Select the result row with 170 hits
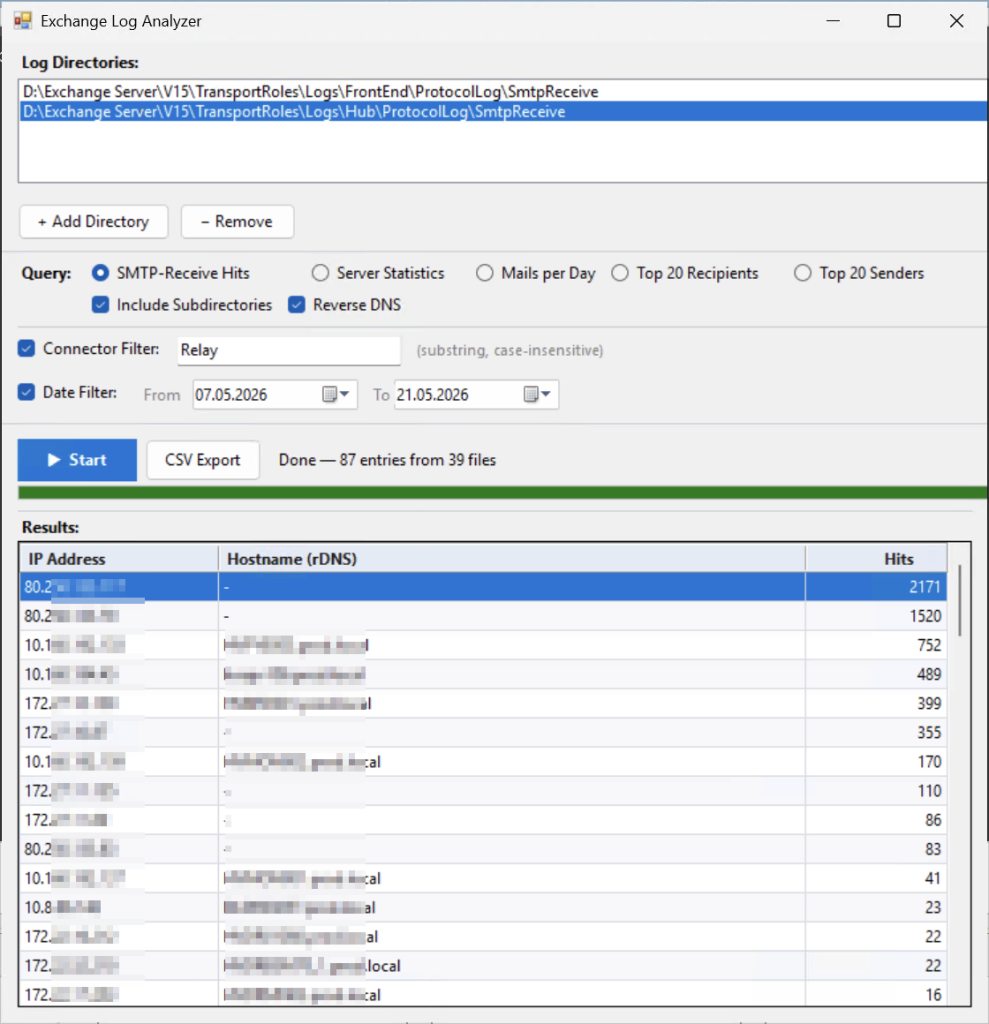989x1024 pixels. 483,761
